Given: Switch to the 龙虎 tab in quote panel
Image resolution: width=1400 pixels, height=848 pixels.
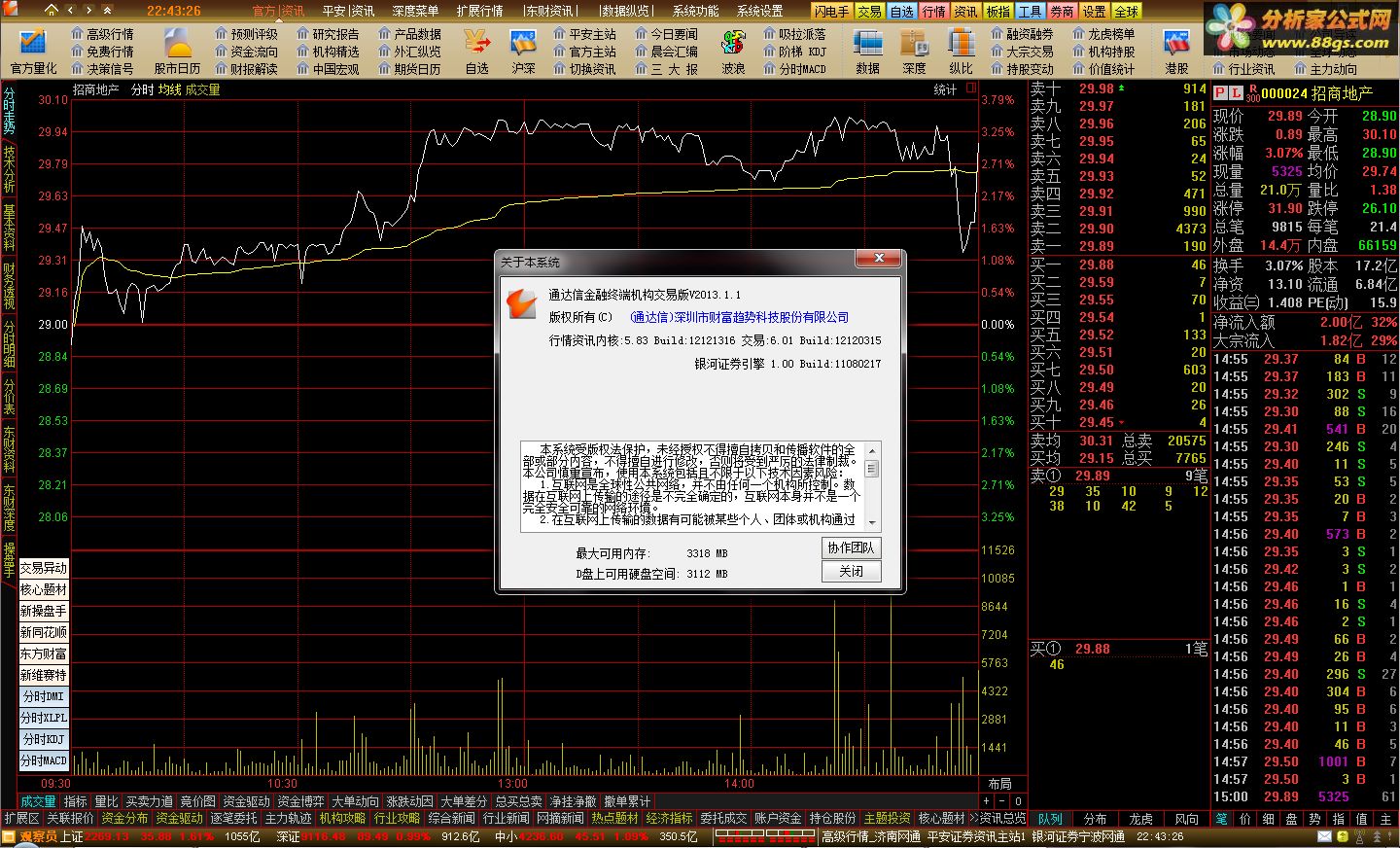Looking at the screenshot, I should pos(1141,819).
